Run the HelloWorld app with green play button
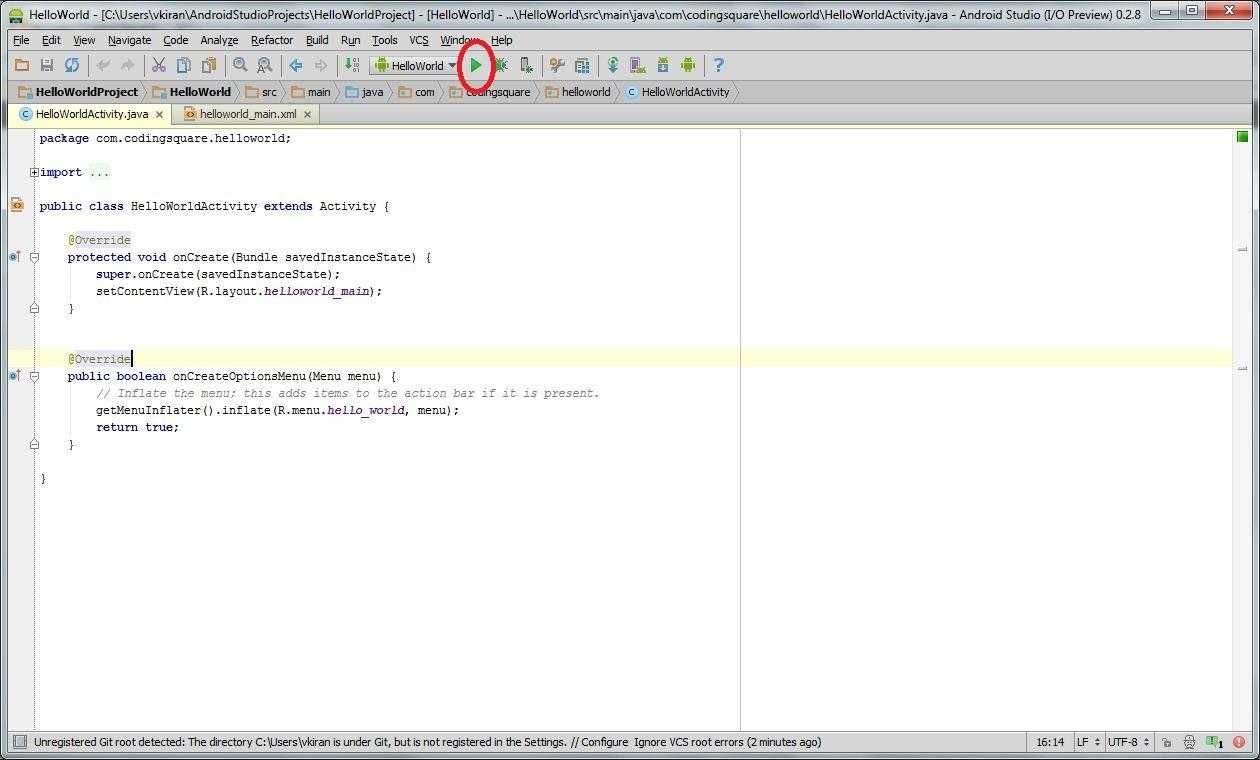Viewport: 1260px width, 760px height. [476, 65]
